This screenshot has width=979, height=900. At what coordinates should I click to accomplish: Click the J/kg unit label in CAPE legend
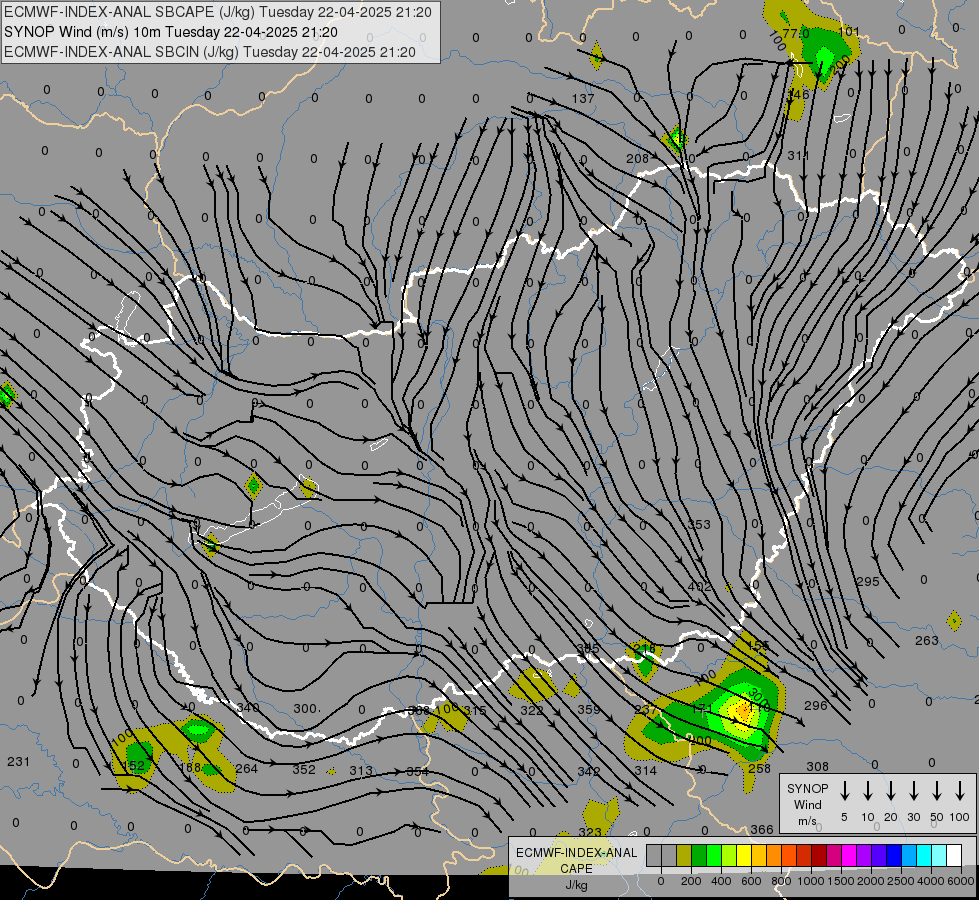[576, 885]
